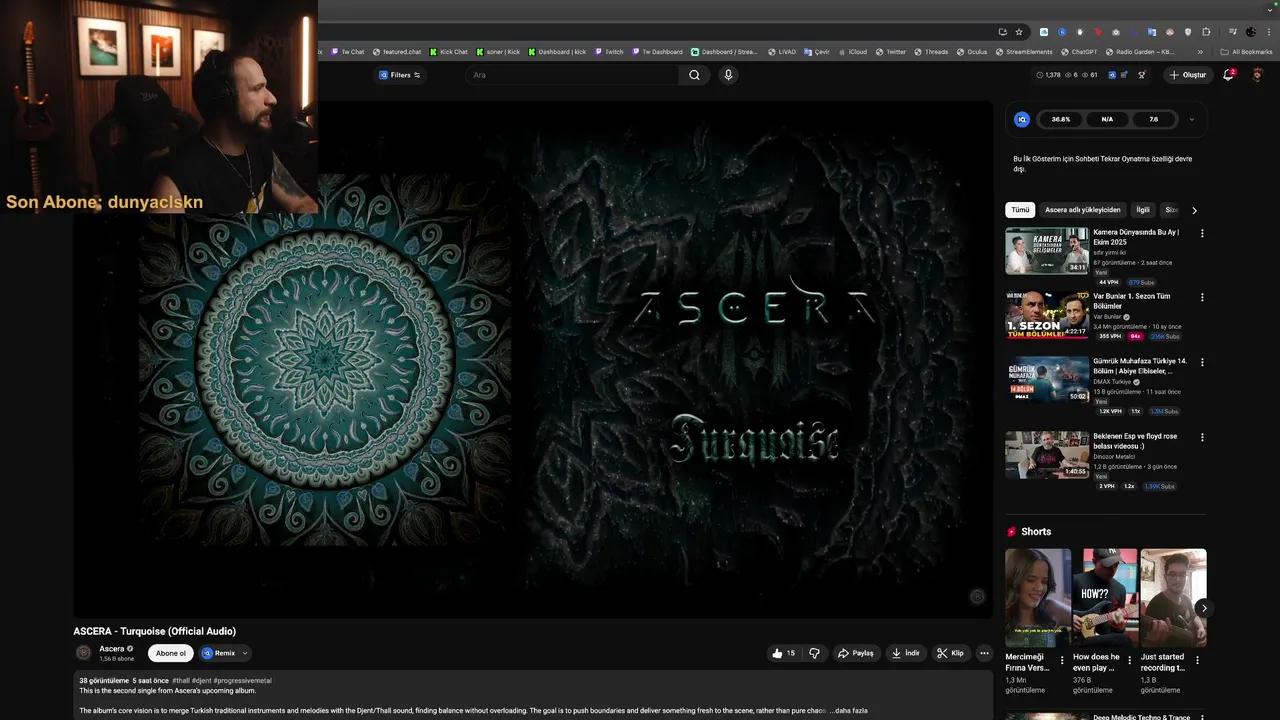Open the All Bookmarks folder
The height and width of the screenshot is (720, 1280).
tap(1247, 52)
